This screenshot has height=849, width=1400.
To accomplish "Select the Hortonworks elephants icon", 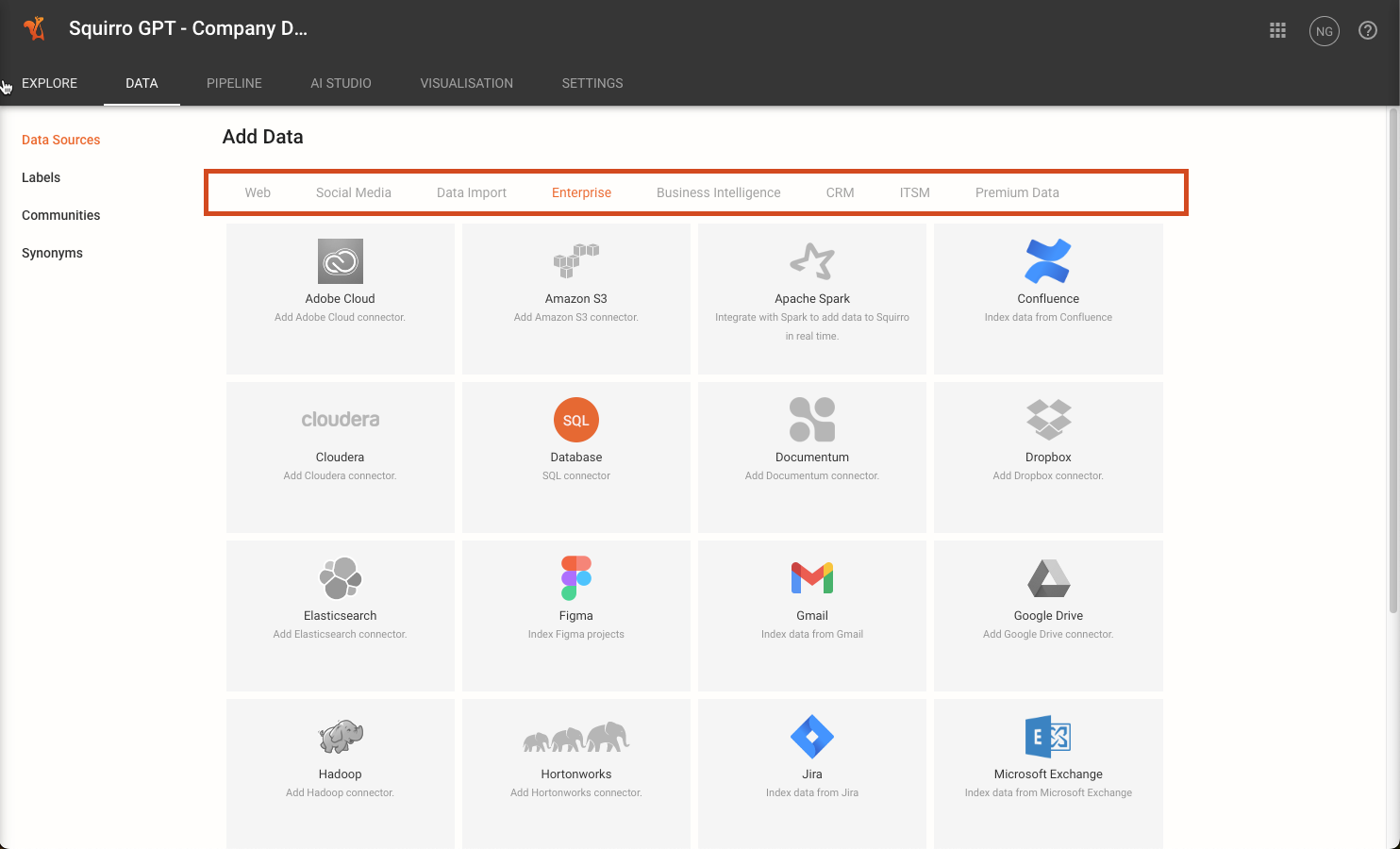I will pos(576,737).
